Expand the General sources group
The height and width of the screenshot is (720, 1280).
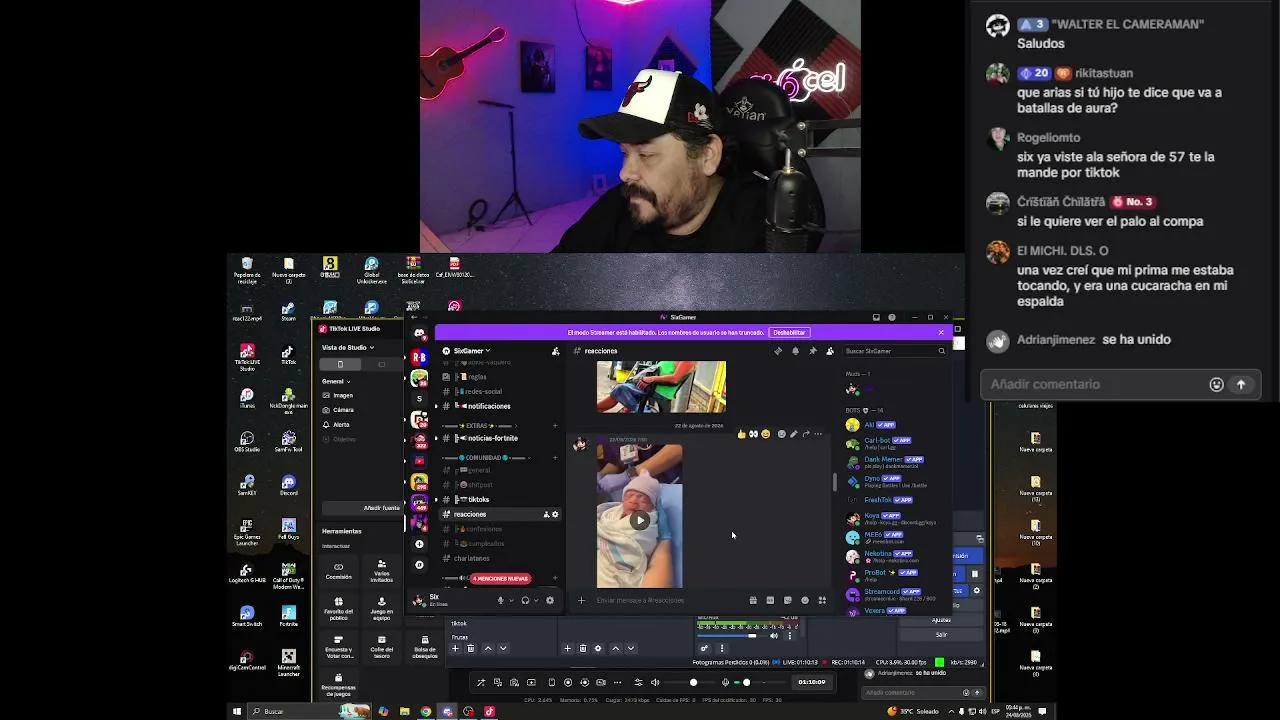(x=336, y=381)
